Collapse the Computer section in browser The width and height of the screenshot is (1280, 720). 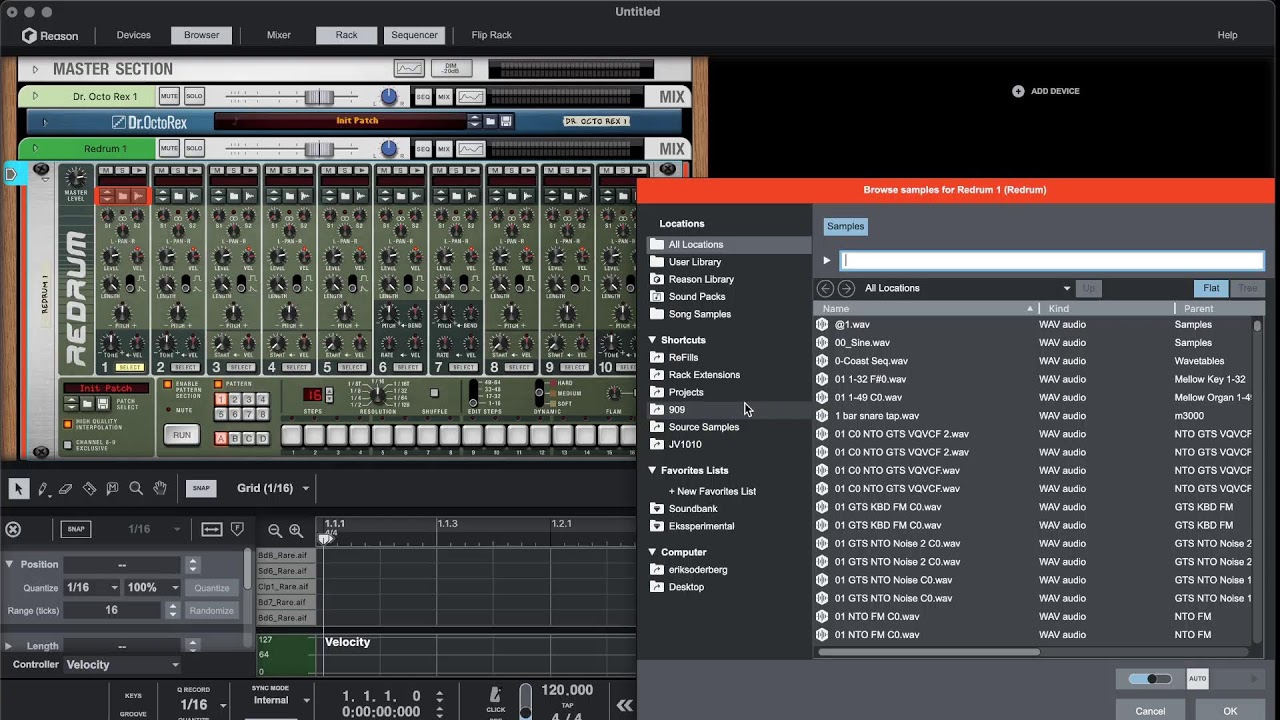(x=652, y=552)
